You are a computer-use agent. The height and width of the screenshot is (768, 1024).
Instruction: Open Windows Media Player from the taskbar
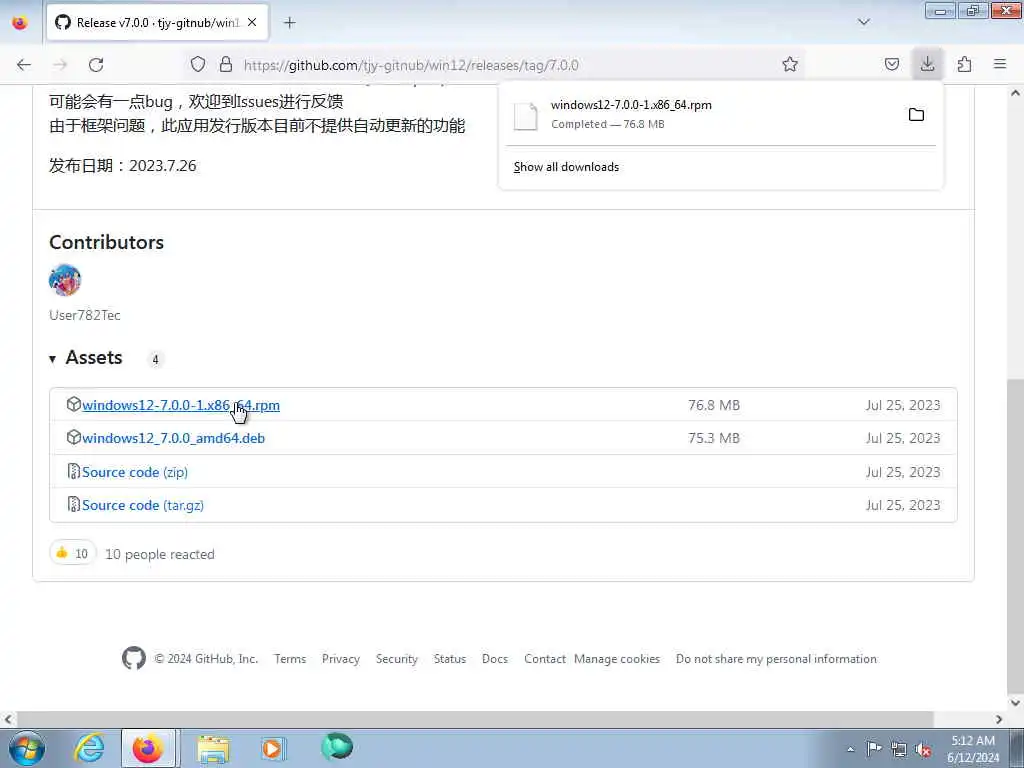[x=272, y=748]
